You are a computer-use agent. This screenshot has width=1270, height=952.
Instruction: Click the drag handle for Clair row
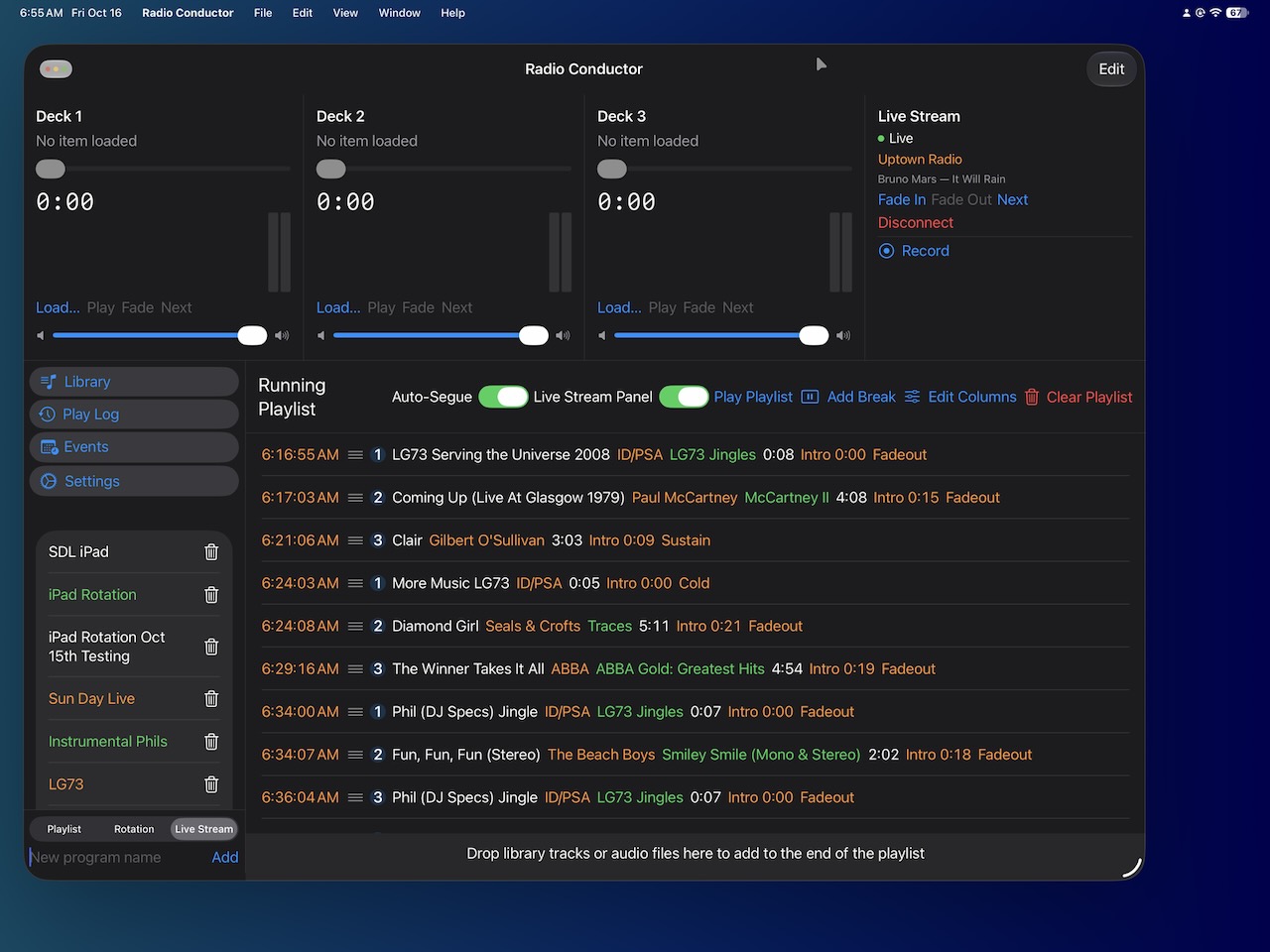pos(355,540)
